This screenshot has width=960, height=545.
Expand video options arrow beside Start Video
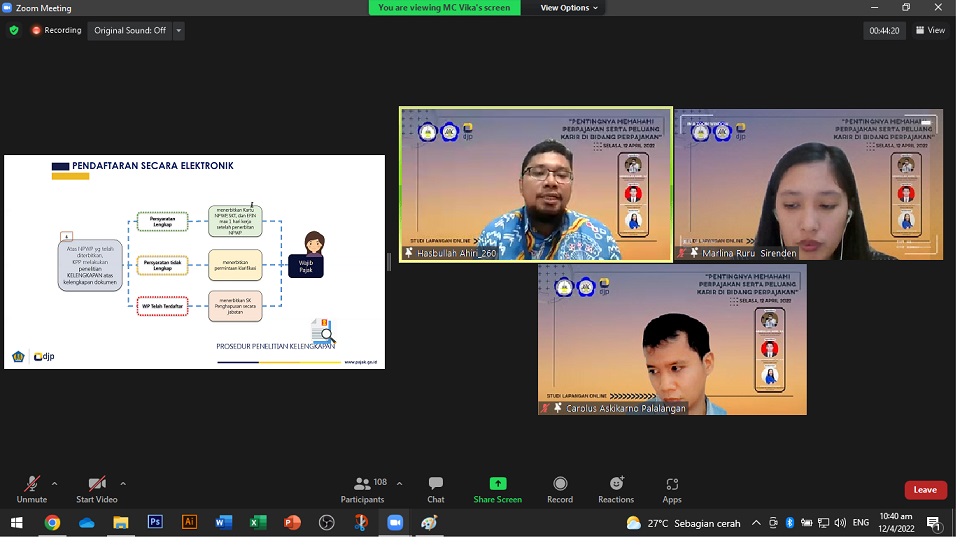123,483
